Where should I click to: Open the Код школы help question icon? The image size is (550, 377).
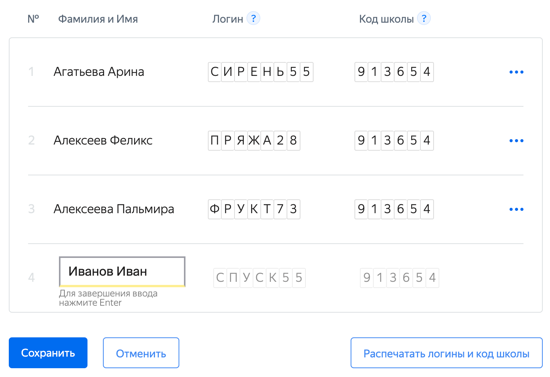(x=424, y=18)
